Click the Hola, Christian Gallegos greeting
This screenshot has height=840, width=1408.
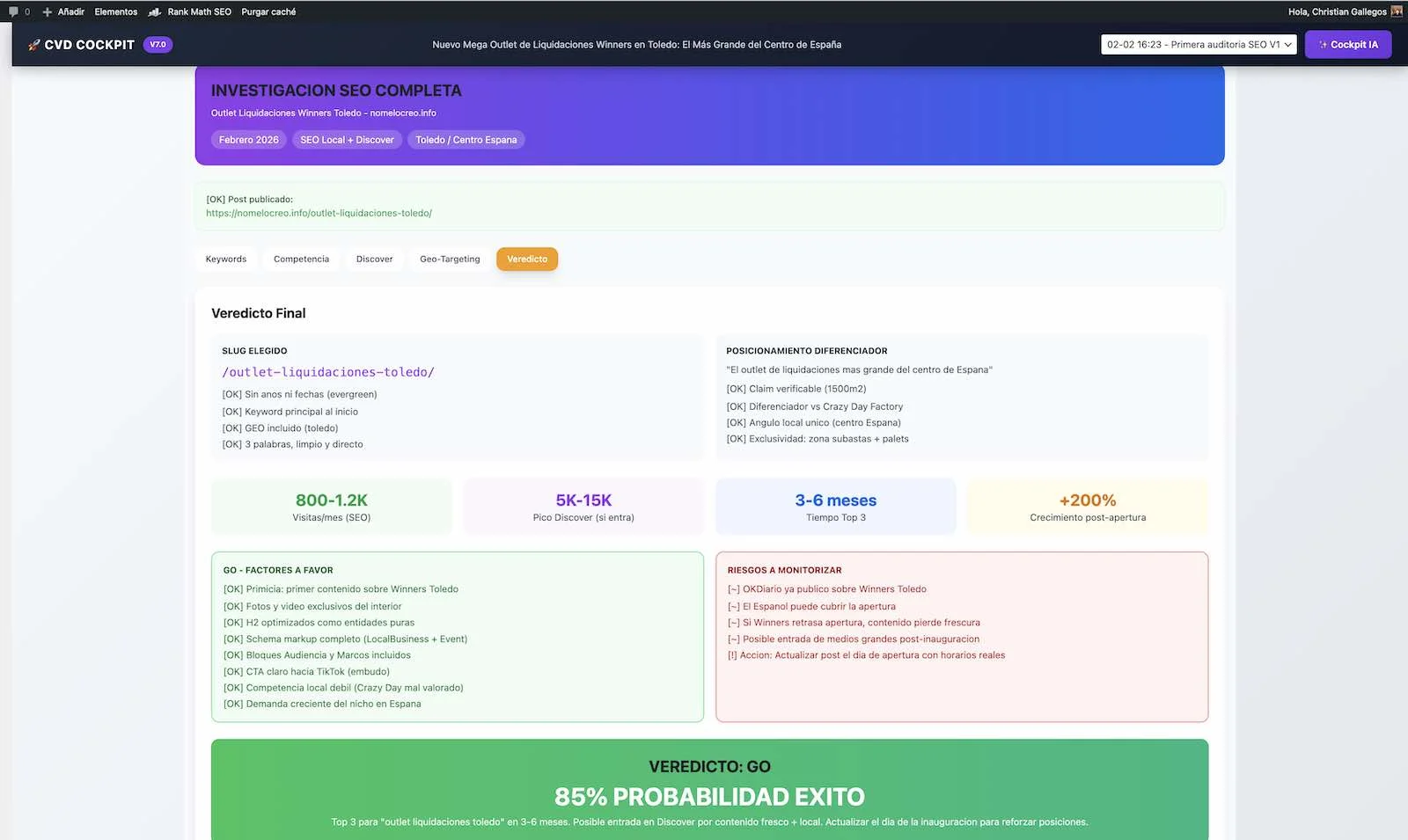pyautogui.click(x=1337, y=11)
